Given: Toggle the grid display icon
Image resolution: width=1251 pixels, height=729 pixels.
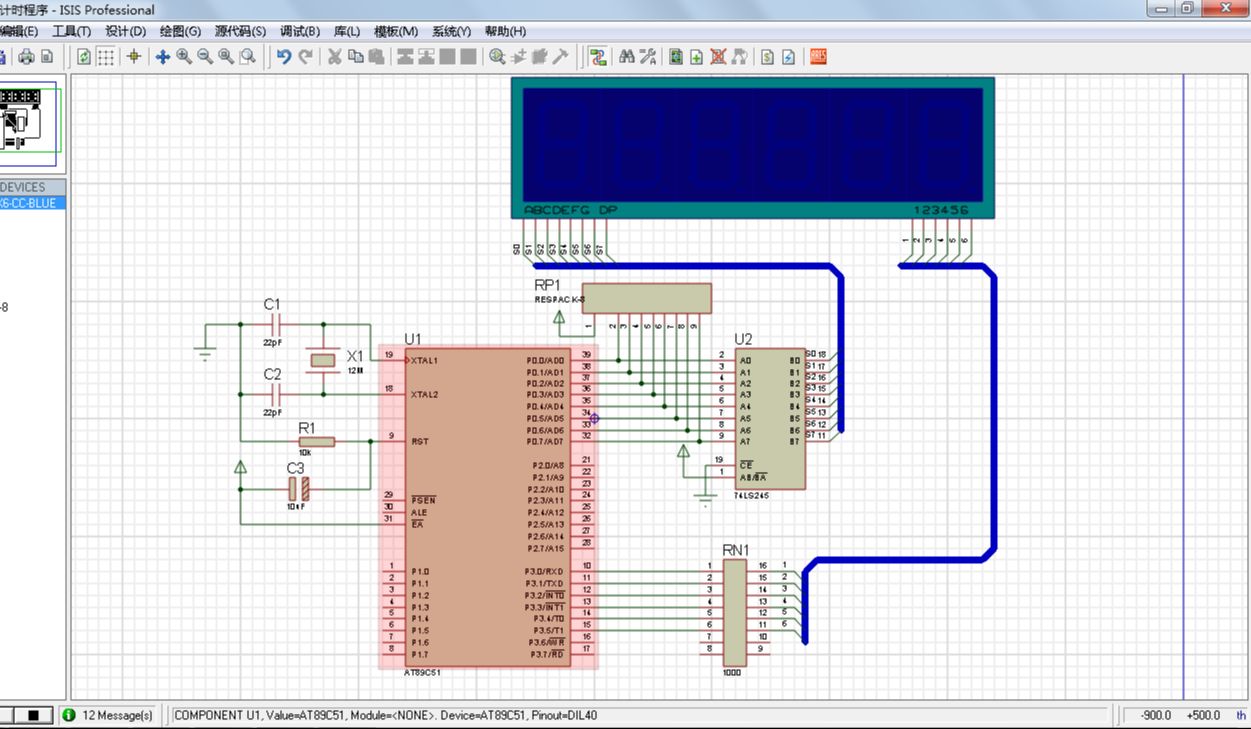Looking at the screenshot, I should coord(105,57).
